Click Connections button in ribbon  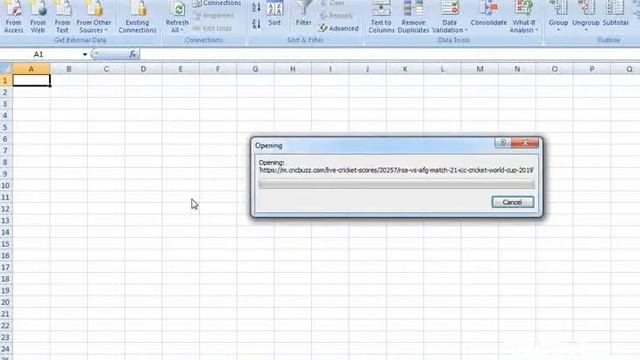pyautogui.click(x=217, y=3)
